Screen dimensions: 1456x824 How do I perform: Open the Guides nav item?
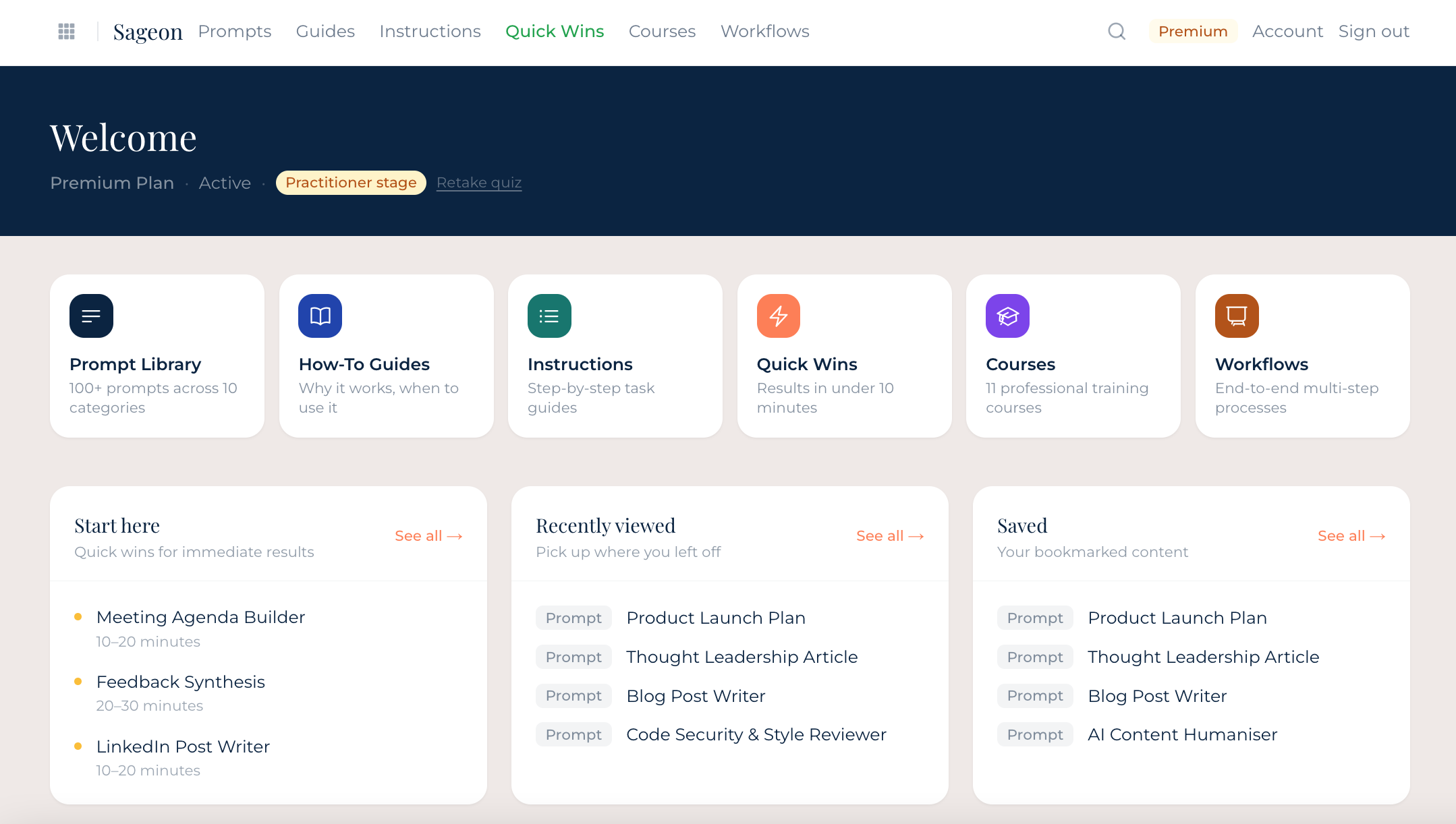click(325, 31)
